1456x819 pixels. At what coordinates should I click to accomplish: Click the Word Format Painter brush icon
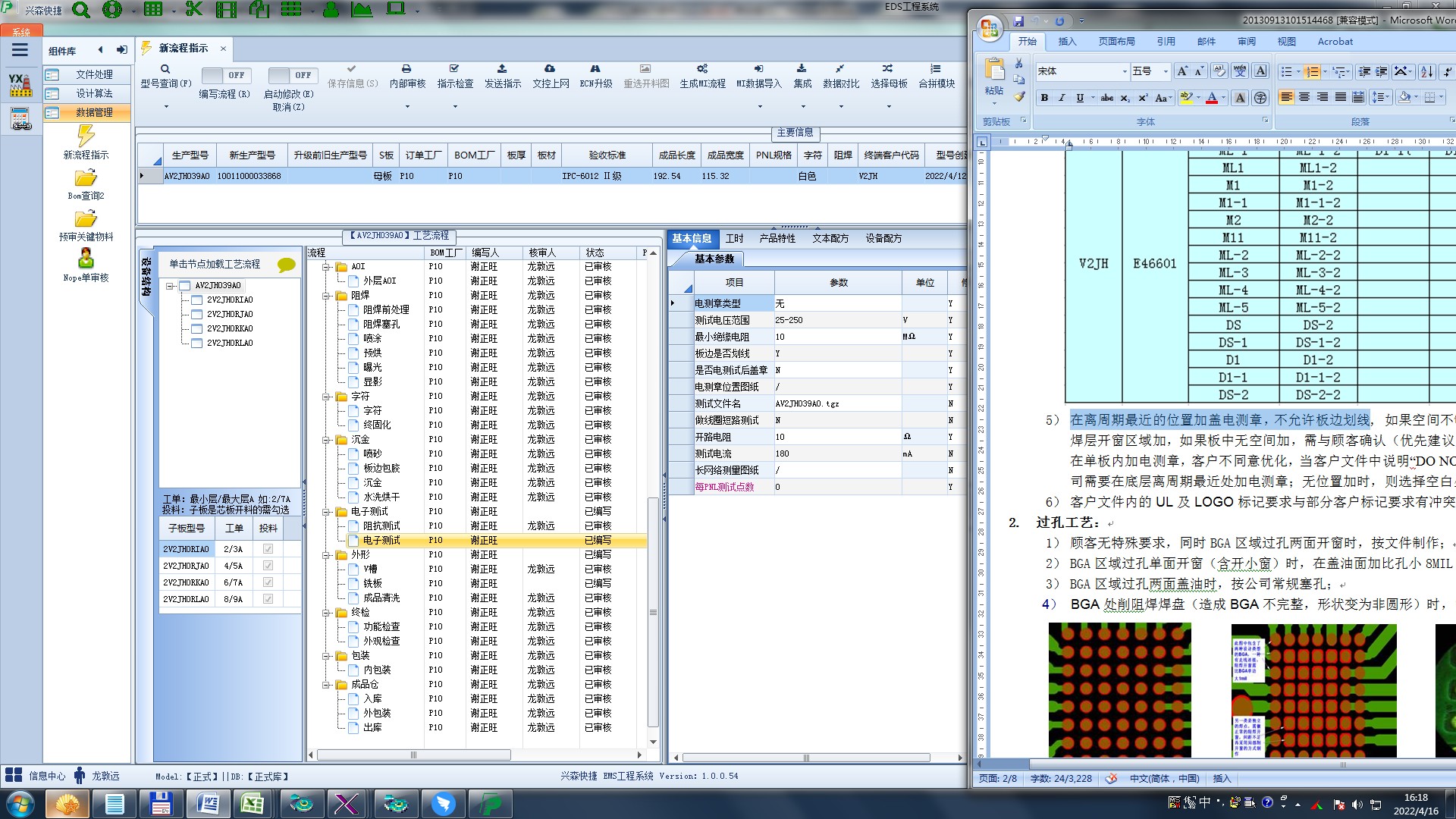[1019, 97]
